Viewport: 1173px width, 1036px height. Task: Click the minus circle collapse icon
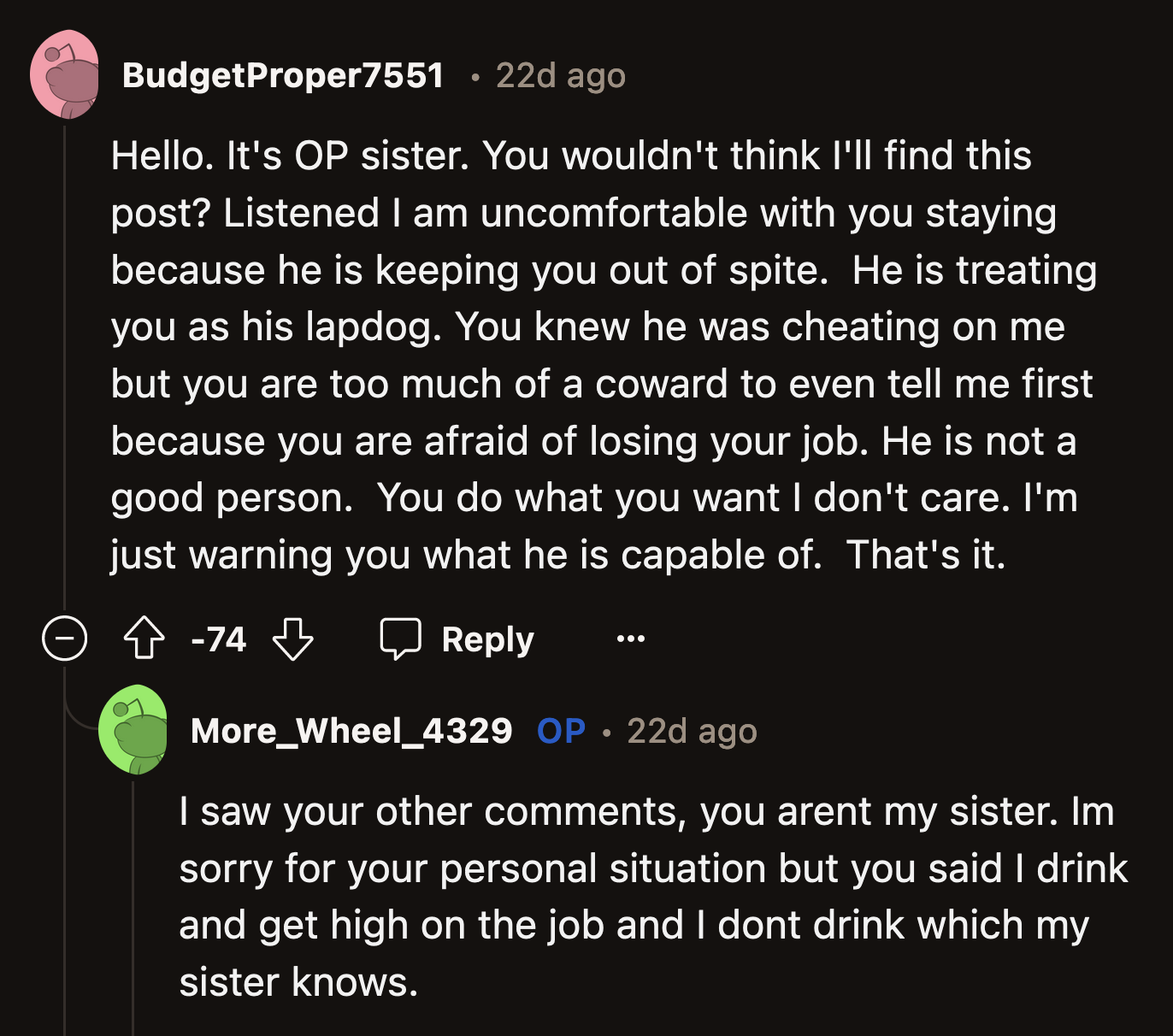tap(65, 639)
